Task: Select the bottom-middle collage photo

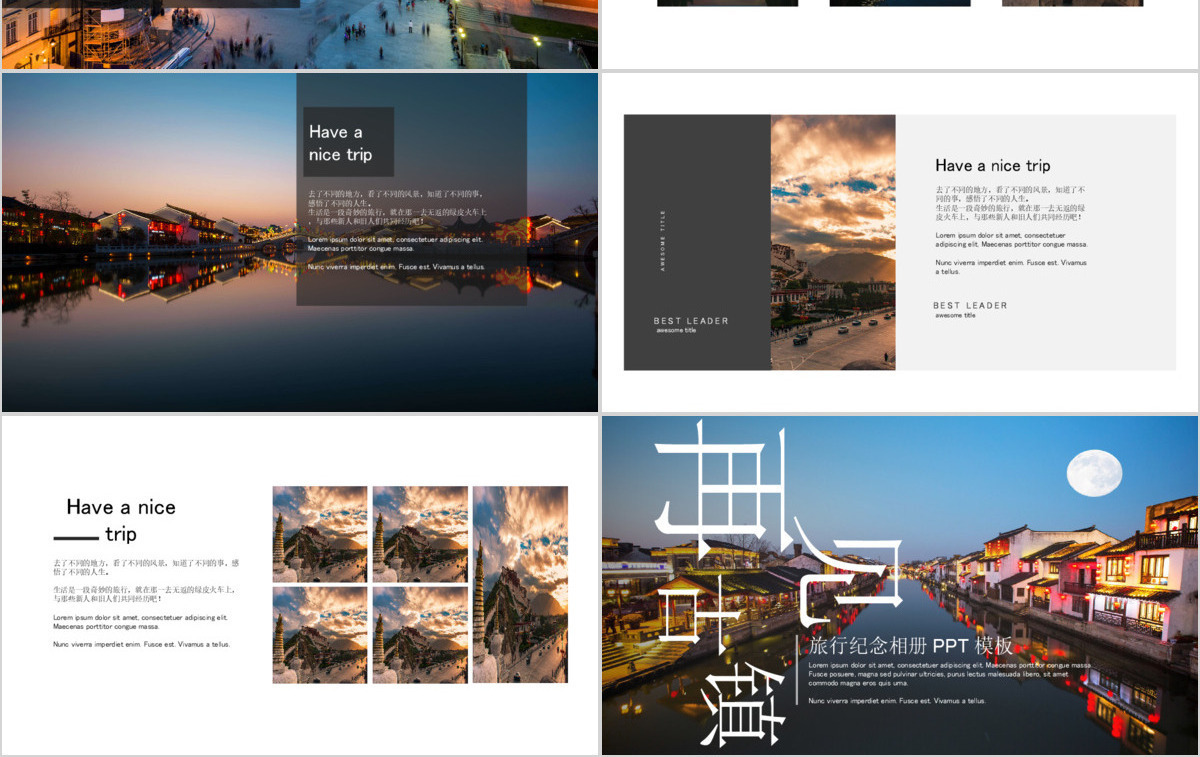Action: tap(420, 635)
